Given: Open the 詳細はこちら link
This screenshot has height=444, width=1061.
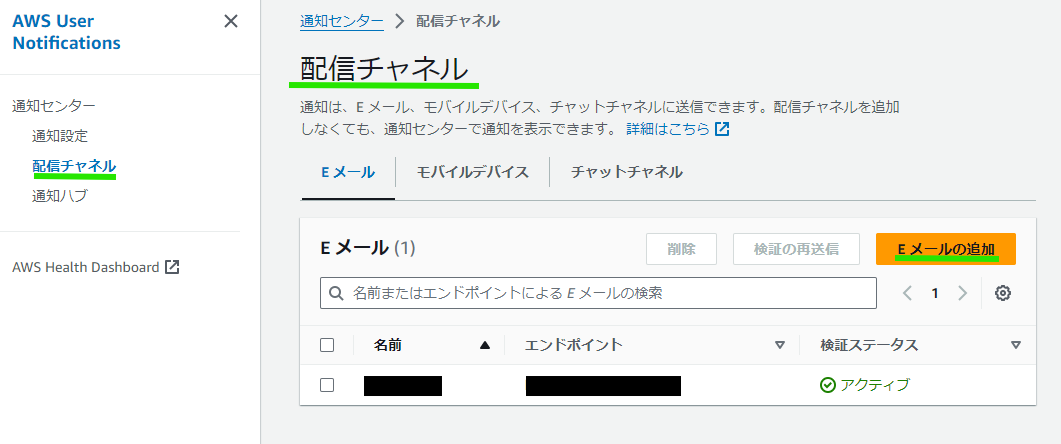Looking at the screenshot, I should point(668,129).
